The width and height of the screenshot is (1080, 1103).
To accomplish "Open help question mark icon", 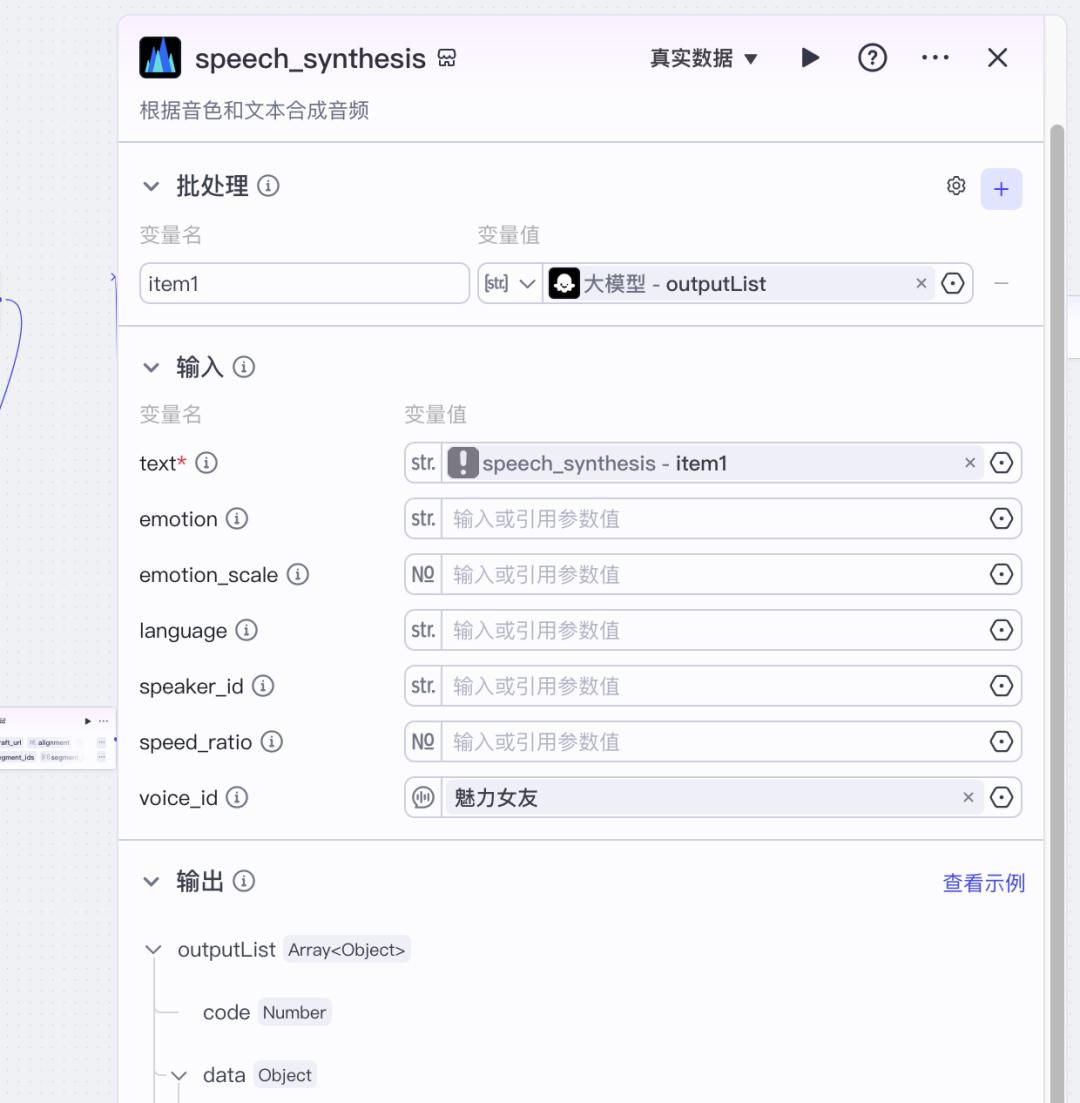I will [872, 58].
